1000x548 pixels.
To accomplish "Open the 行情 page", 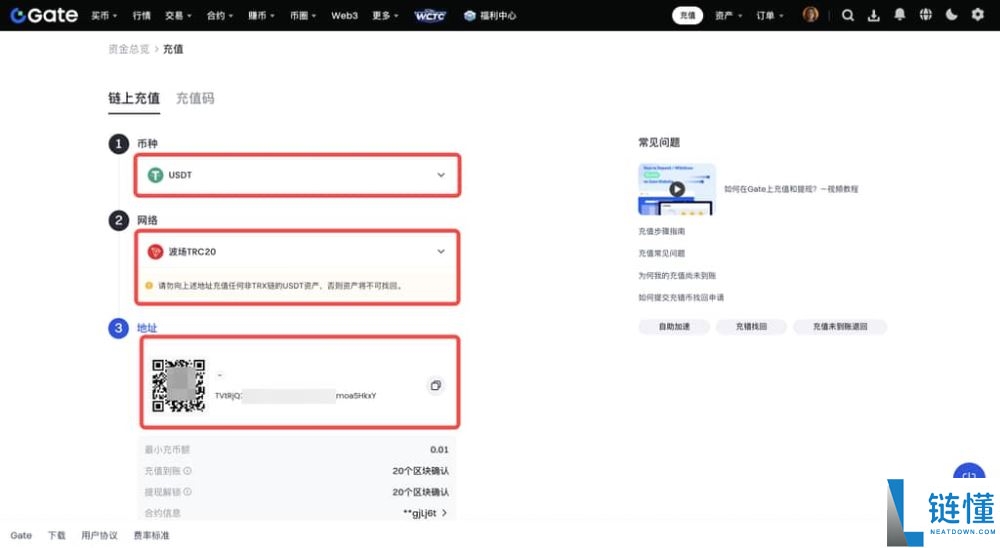I will pos(142,15).
